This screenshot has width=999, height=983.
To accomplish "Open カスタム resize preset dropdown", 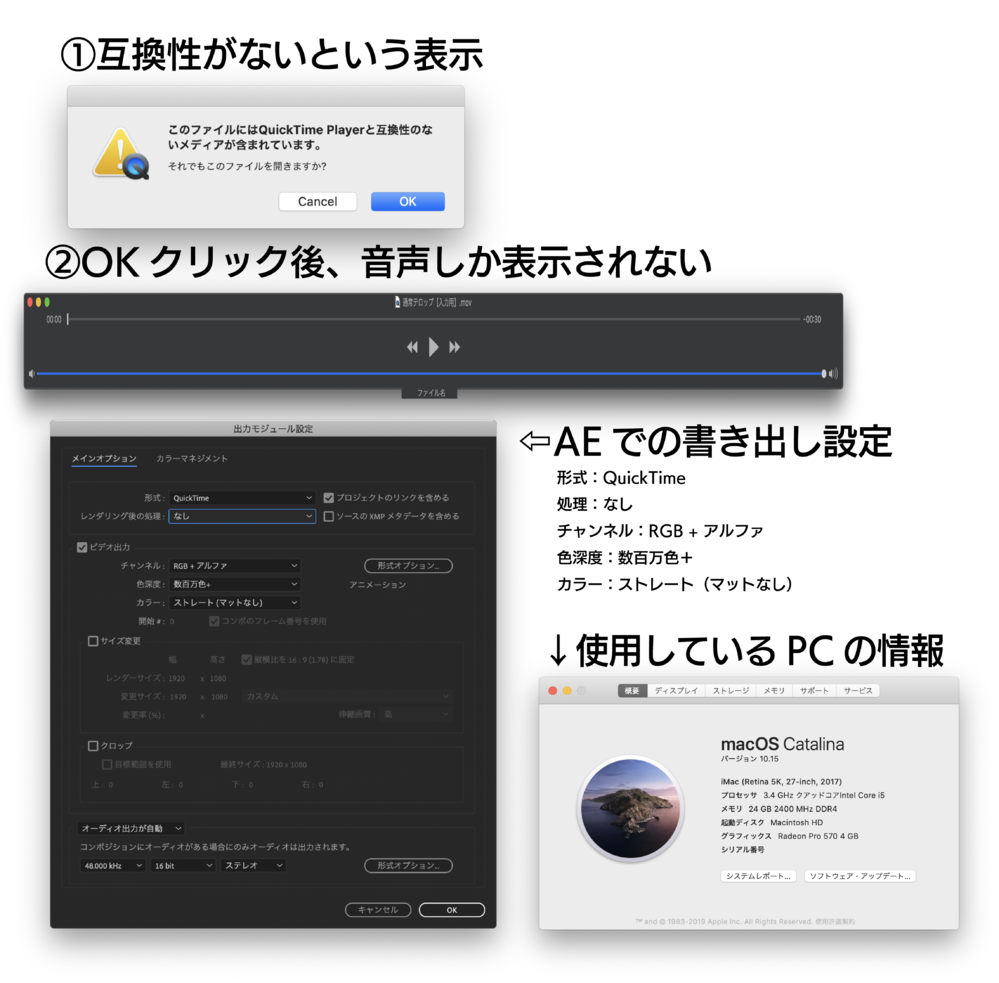I will [x=347, y=697].
